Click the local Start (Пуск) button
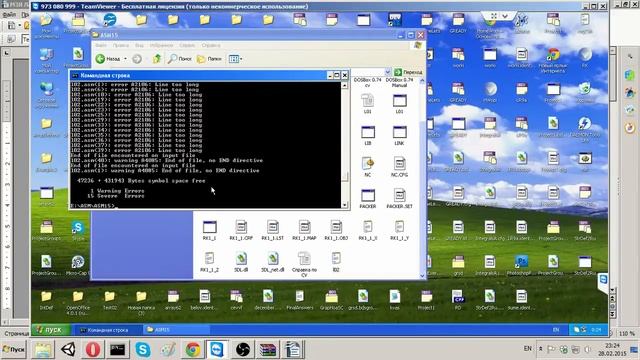Image resolution: width=640 pixels, height=360 pixels. pos(13,349)
